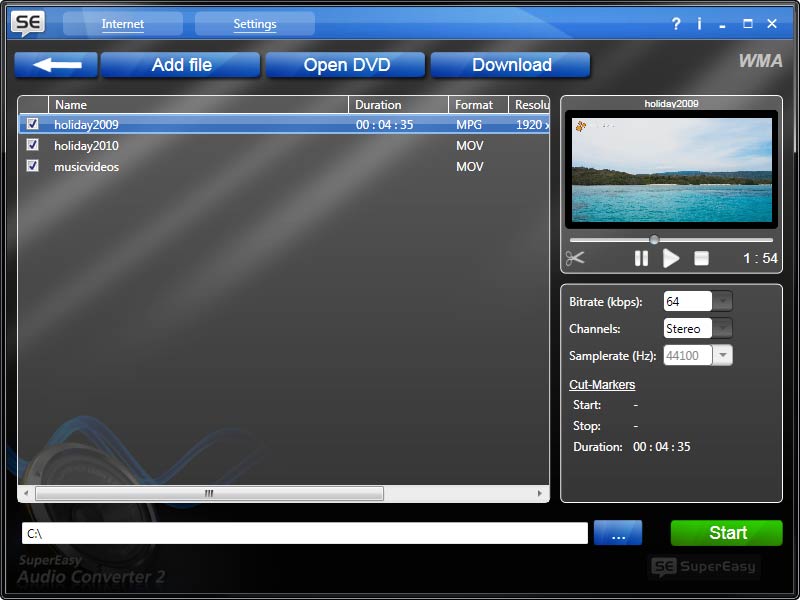
Task: Minimize the Audio Converter window
Action: click(722, 24)
